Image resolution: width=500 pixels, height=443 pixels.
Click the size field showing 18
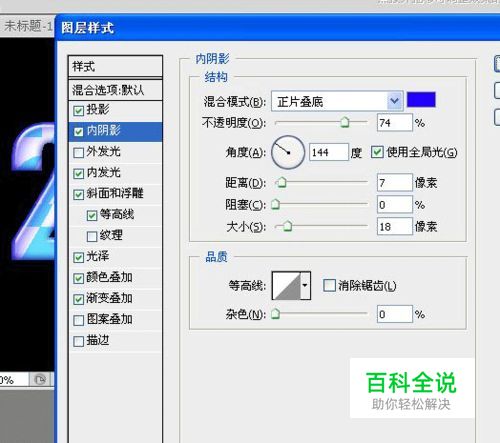[395, 227]
